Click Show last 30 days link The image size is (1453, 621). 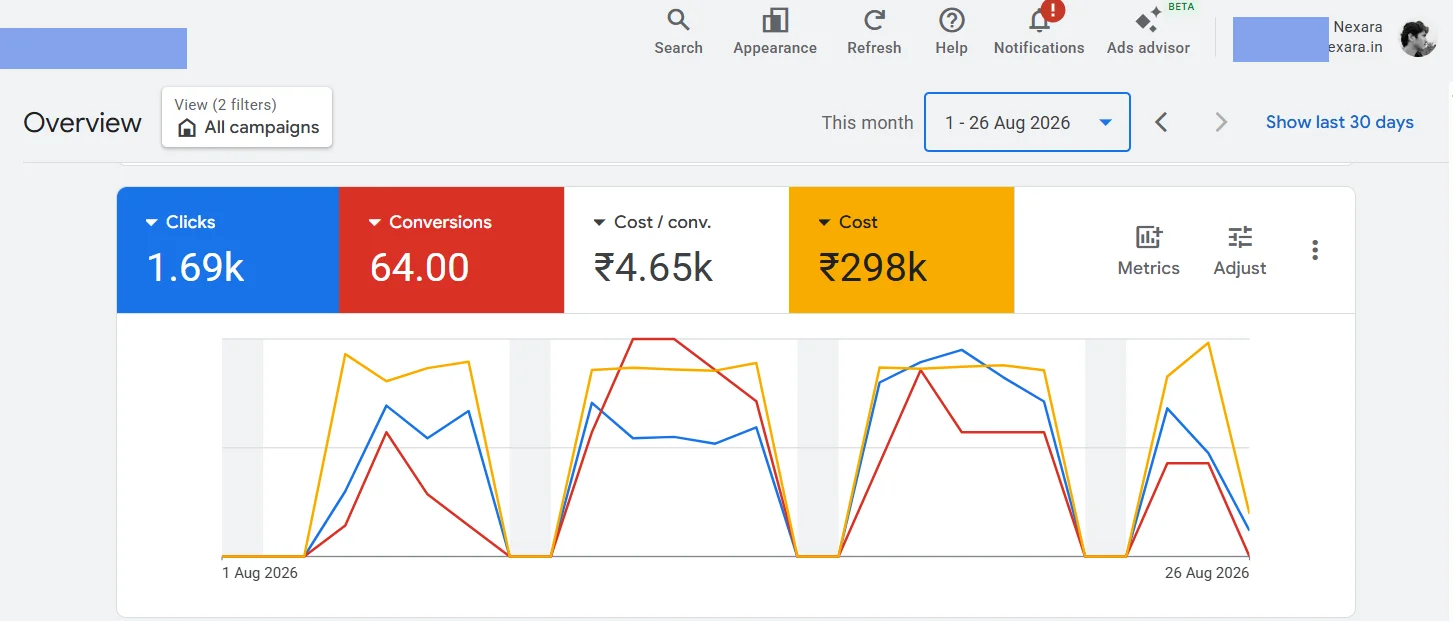pos(1339,122)
